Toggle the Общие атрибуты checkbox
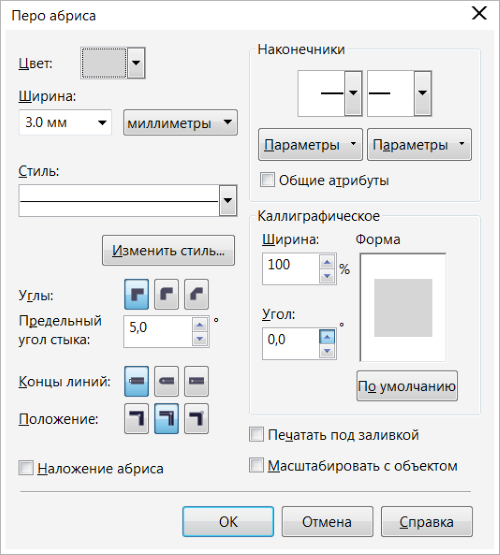This screenshot has height=555, width=500. pyautogui.click(x=267, y=179)
